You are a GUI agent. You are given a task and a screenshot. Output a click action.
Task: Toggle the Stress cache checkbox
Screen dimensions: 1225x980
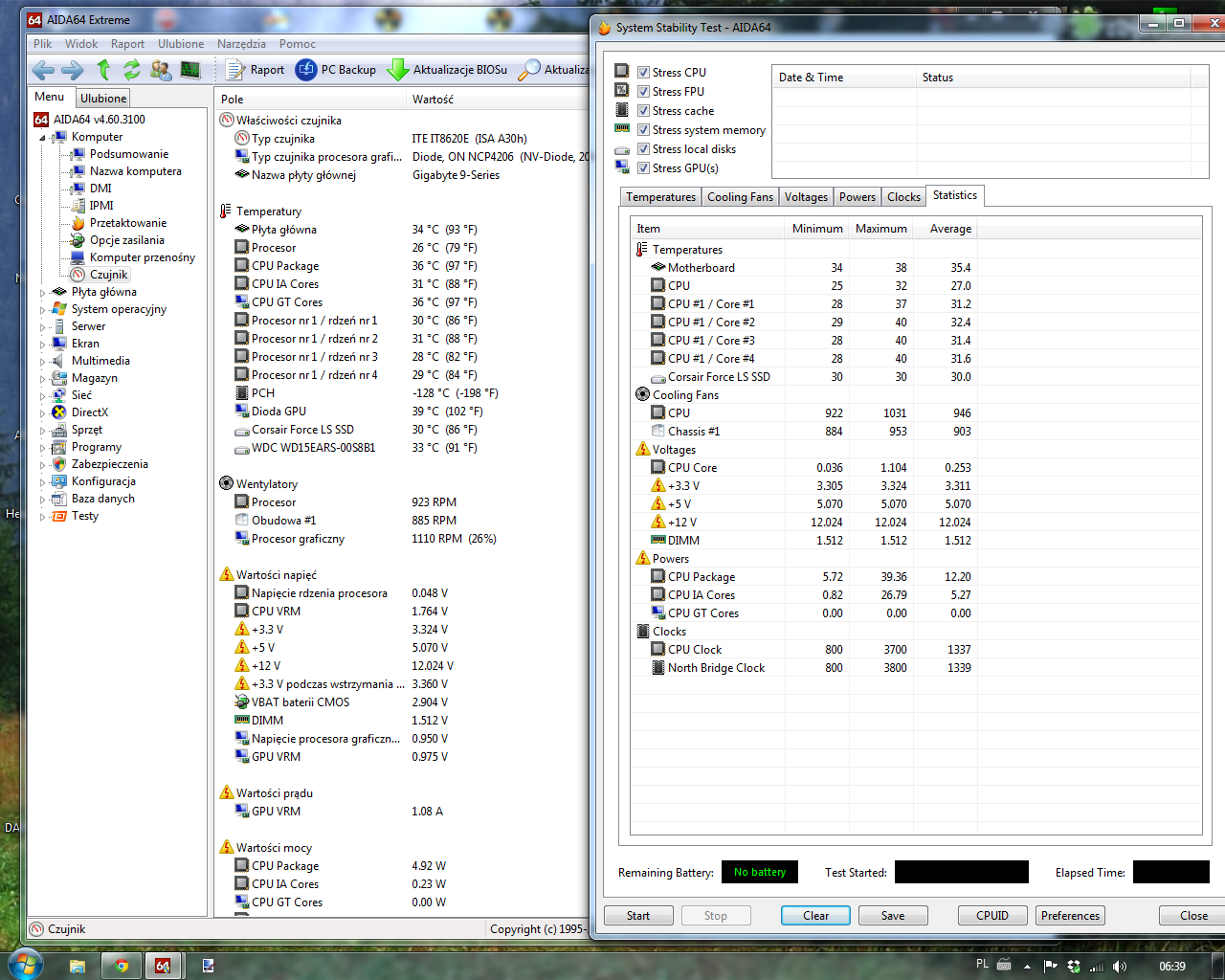click(x=644, y=111)
